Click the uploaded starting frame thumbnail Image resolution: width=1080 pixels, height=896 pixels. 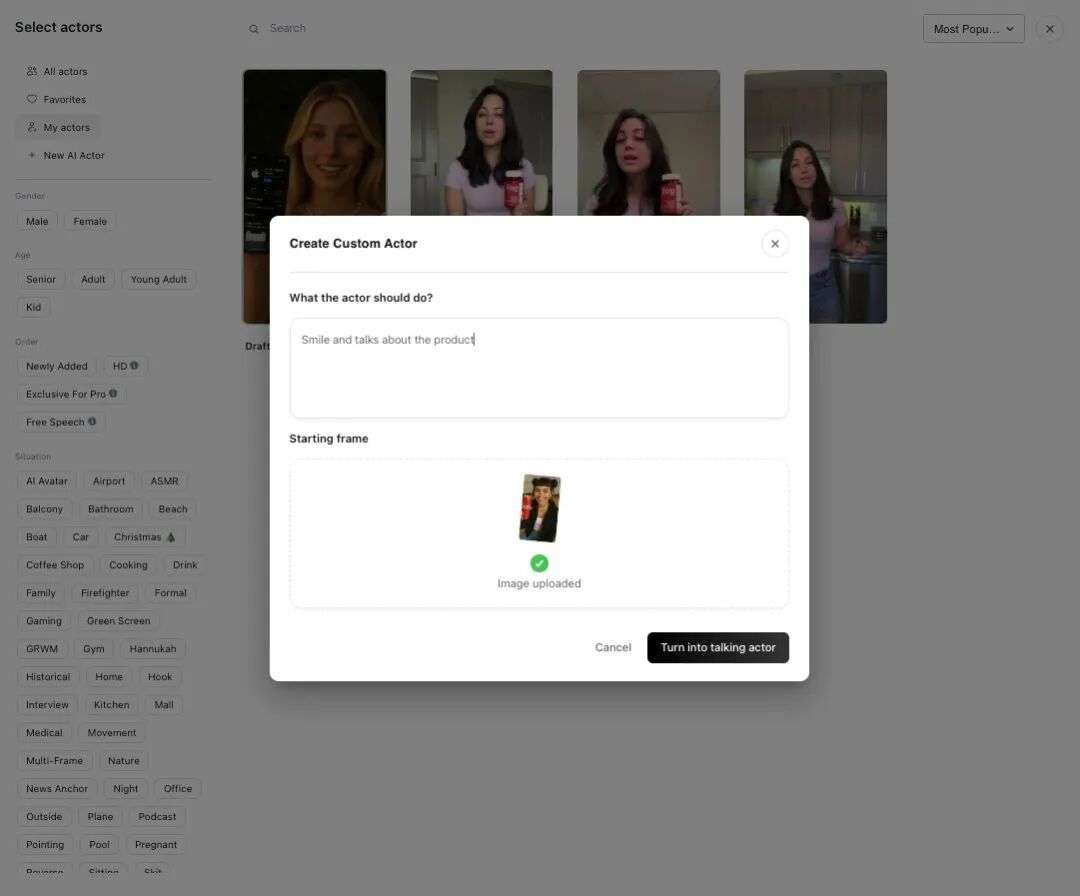(539, 508)
